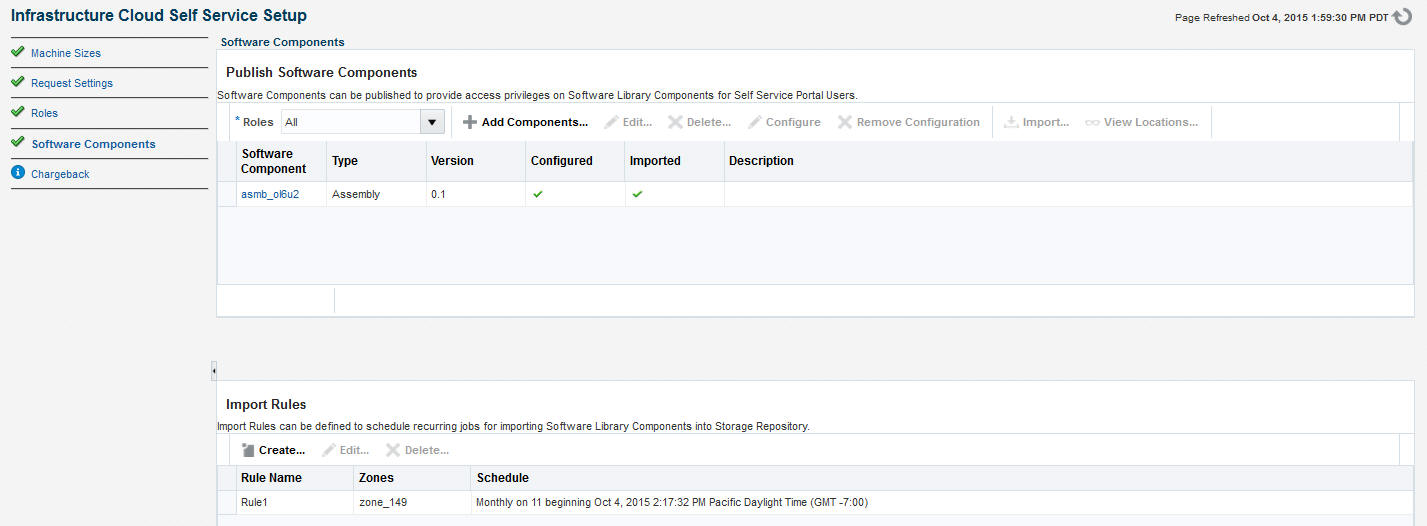Click the Configured checkmark for asmb_ol6u2
This screenshot has width=1427, height=526.
pyautogui.click(x=538, y=194)
